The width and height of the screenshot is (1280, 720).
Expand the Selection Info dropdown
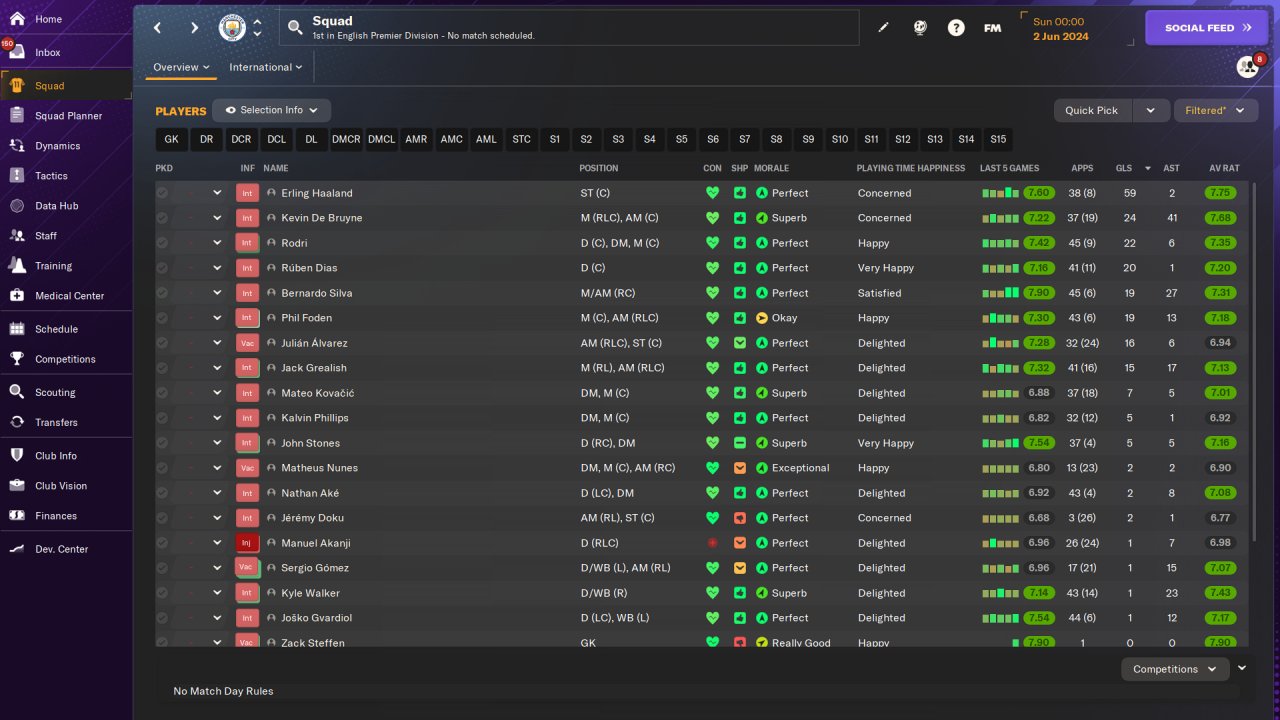point(272,110)
